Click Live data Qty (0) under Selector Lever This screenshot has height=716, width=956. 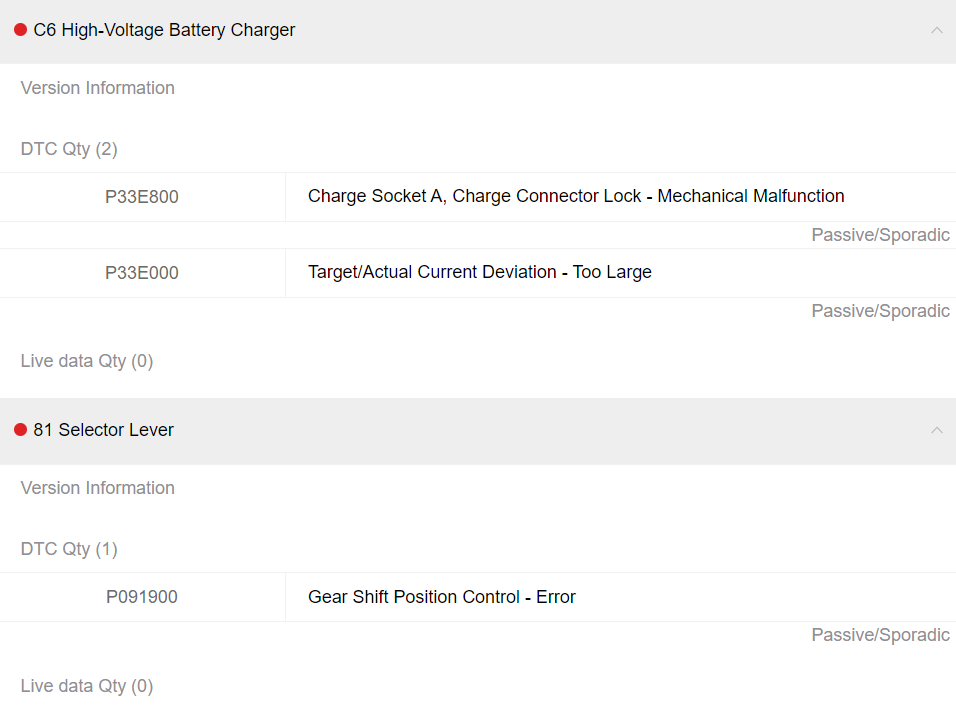pyautogui.click(x=87, y=686)
